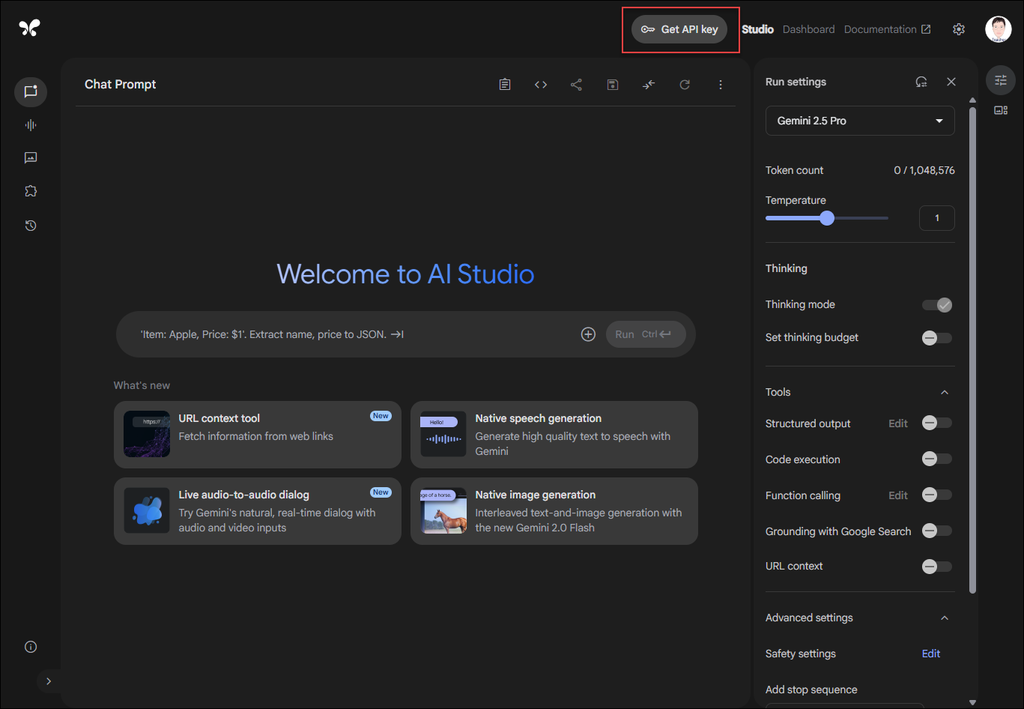Click the settings gear icon
This screenshot has width=1024, height=709.
click(x=959, y=29)
